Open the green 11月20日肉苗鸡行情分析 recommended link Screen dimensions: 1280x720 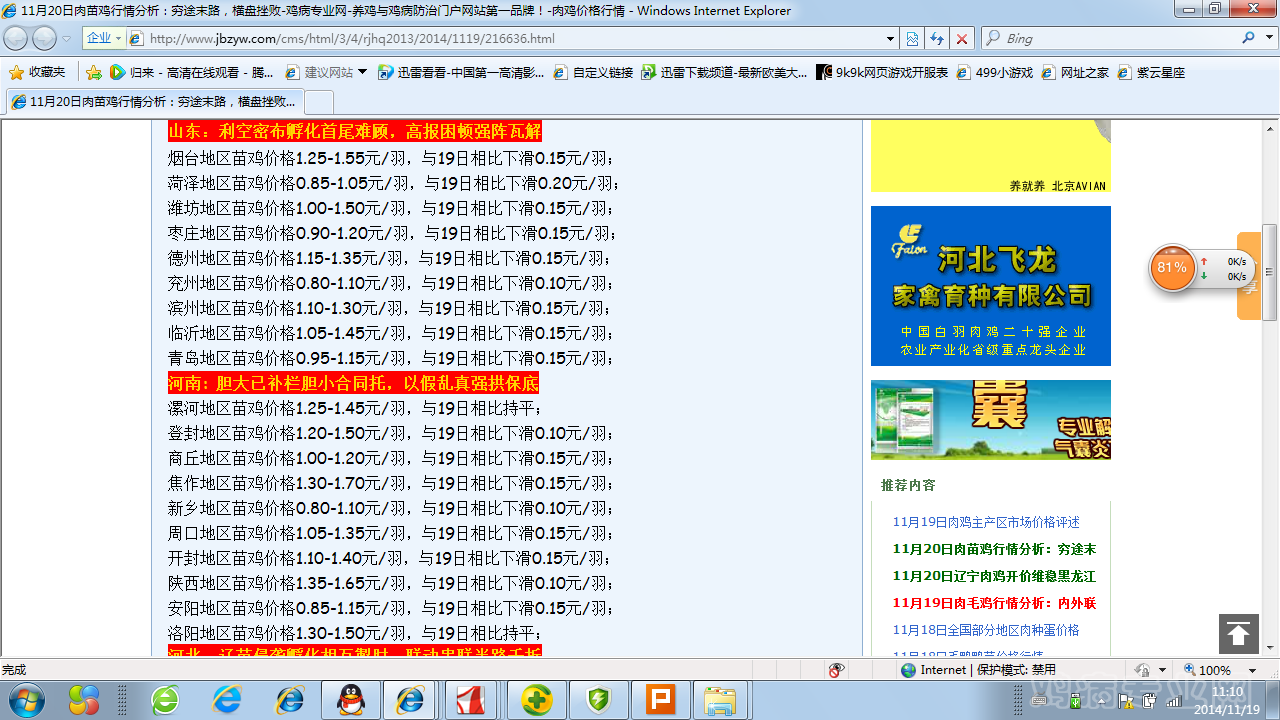pyautogui.click(x=994, y=549)
